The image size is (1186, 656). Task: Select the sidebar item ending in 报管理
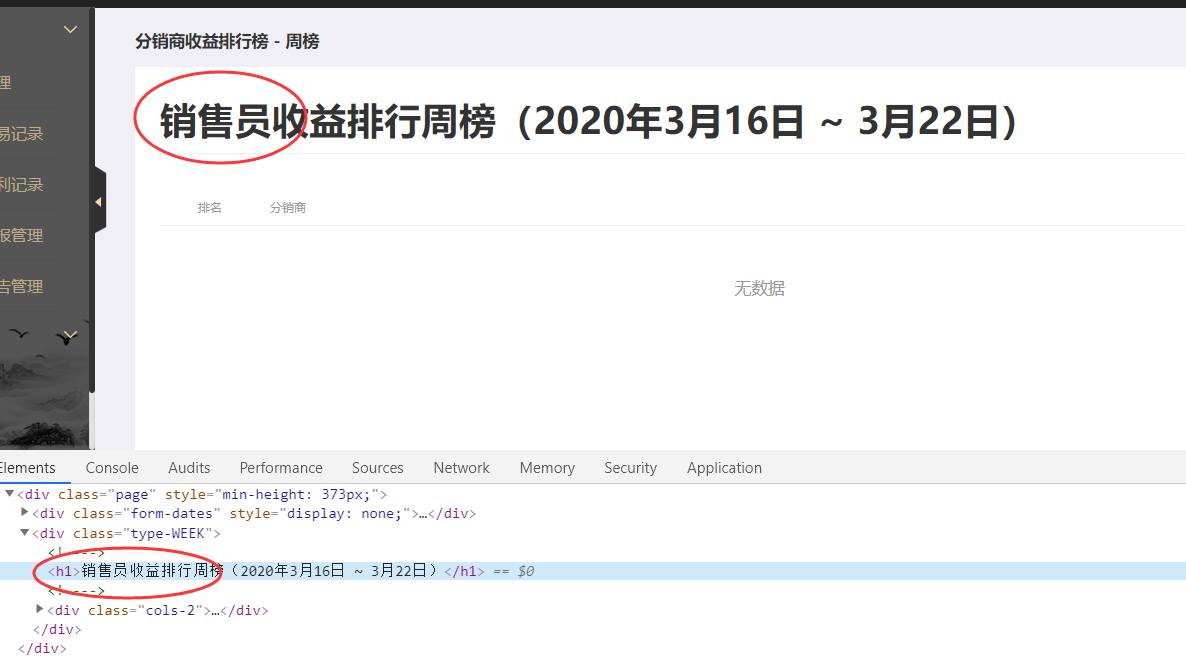(x=22, y=236)
